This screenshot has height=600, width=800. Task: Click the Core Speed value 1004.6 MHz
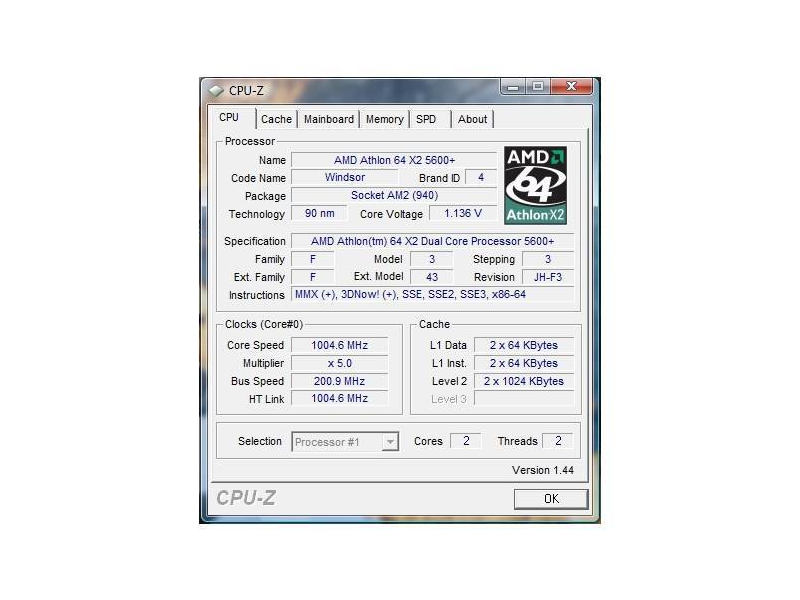pyautogui.click(x=339, y=345)
